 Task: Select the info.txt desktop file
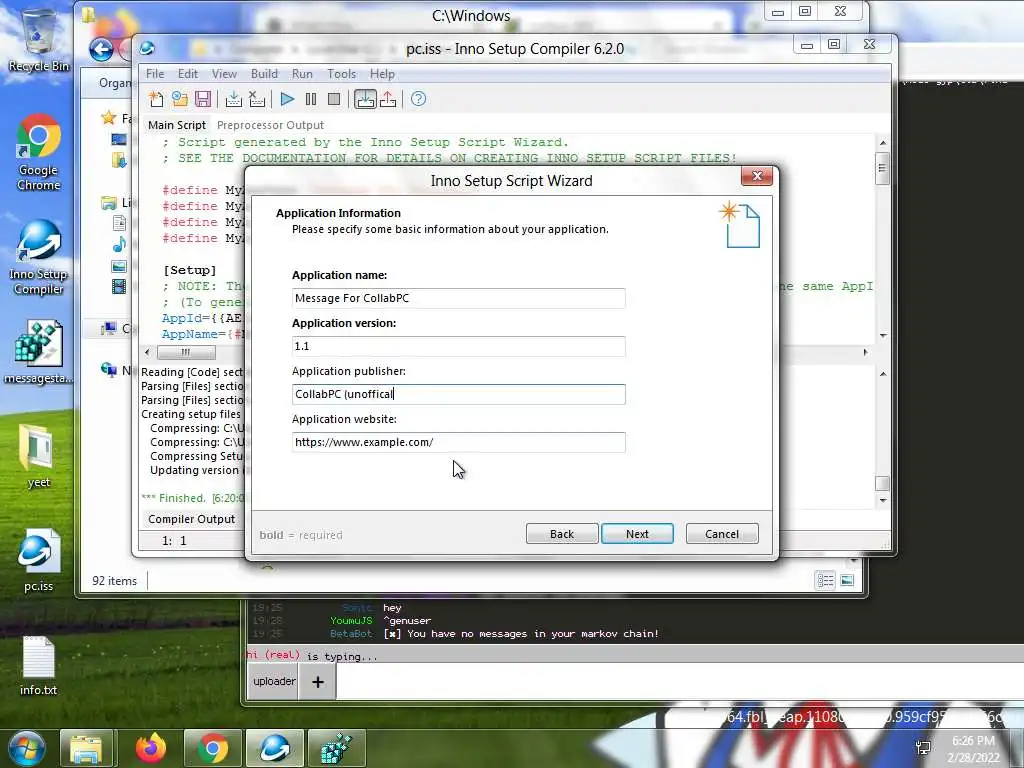pos(39,665)
